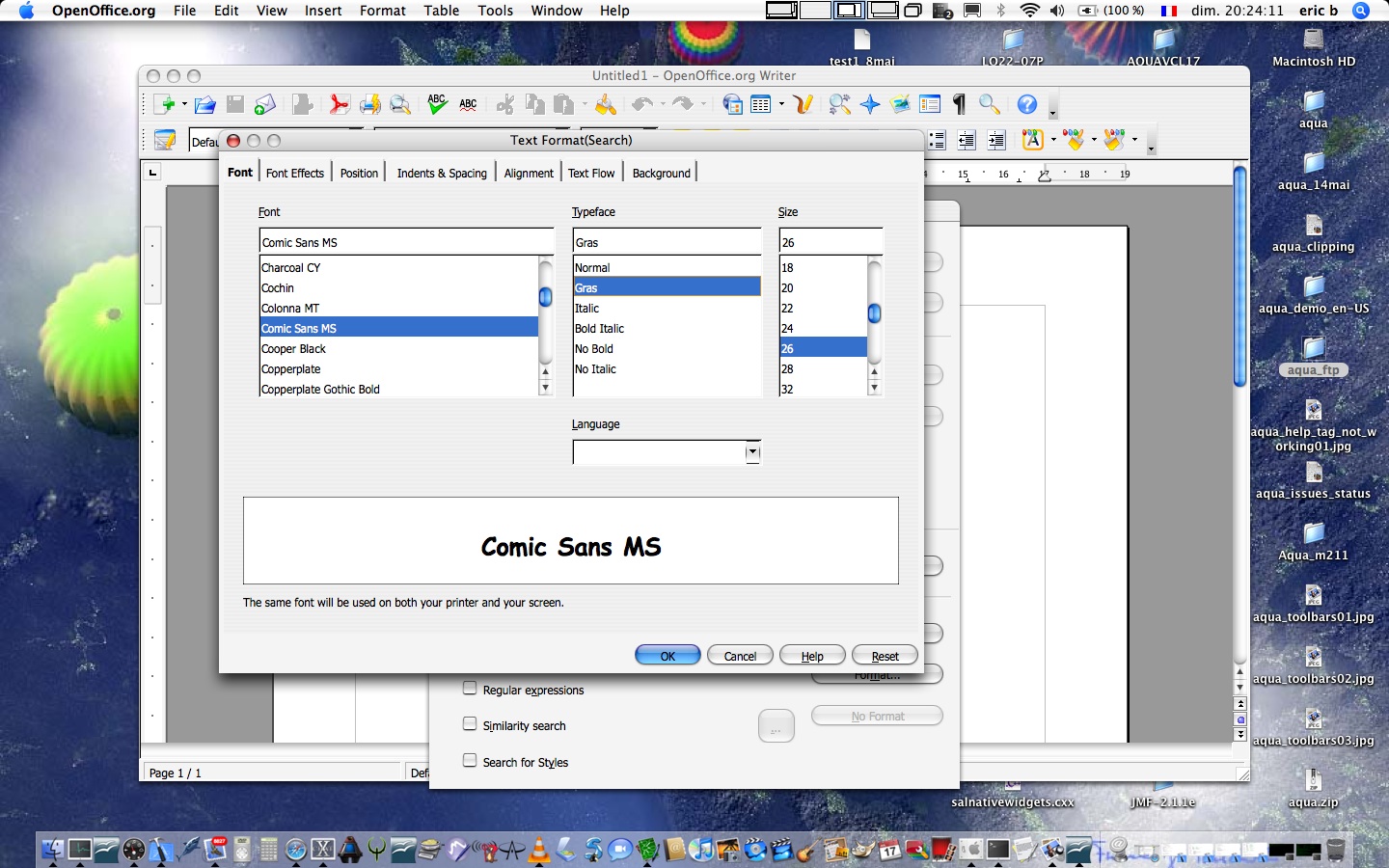The width and height of the screenshot is (1389, 868).
Task: Click the Hyperlink globe icon
Action: click(732, 104)
